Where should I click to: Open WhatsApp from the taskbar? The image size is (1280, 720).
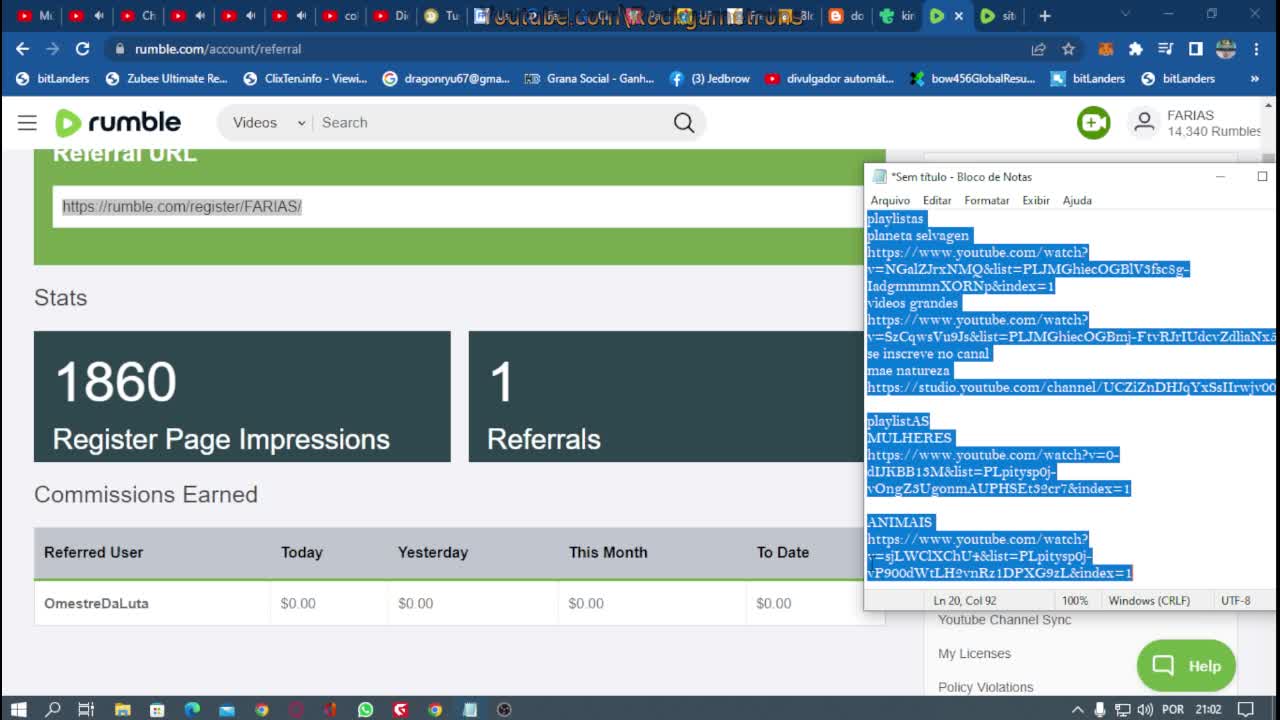pyautogui.click(x=365, y=709)
